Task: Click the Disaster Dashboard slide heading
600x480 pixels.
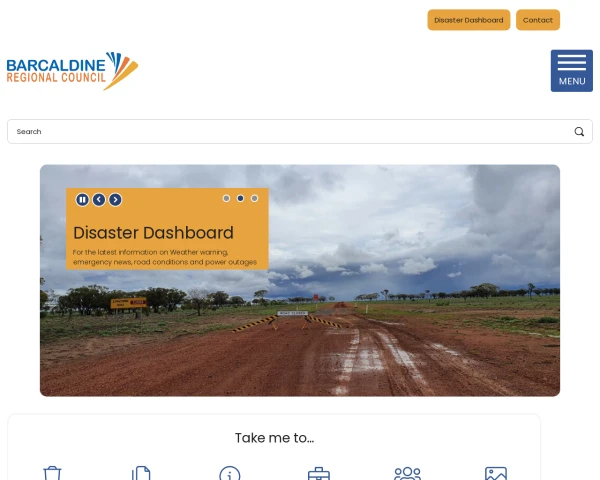Action: (153, 233)
